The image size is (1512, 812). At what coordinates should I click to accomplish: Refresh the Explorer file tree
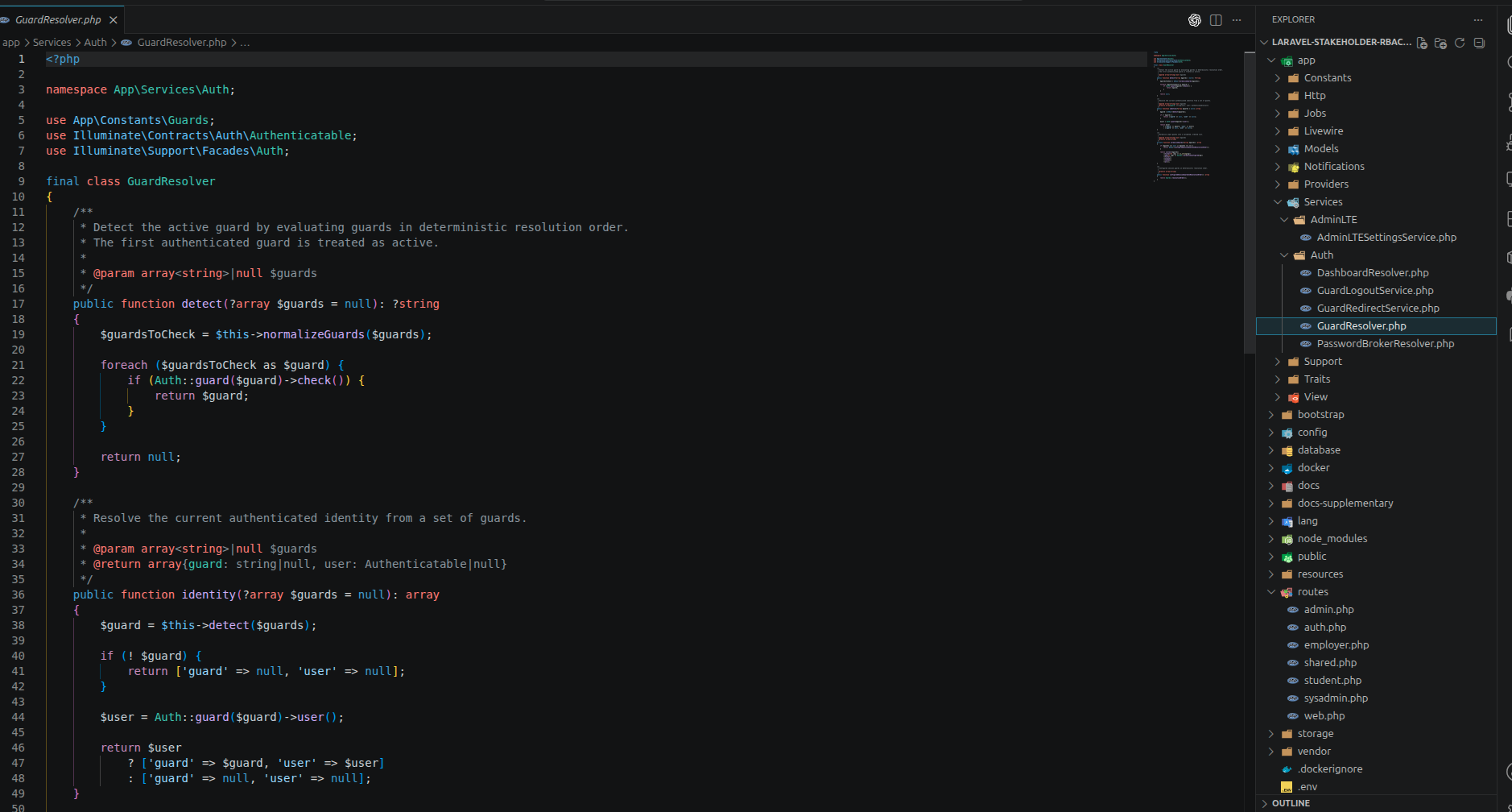tap(1460, 43)
